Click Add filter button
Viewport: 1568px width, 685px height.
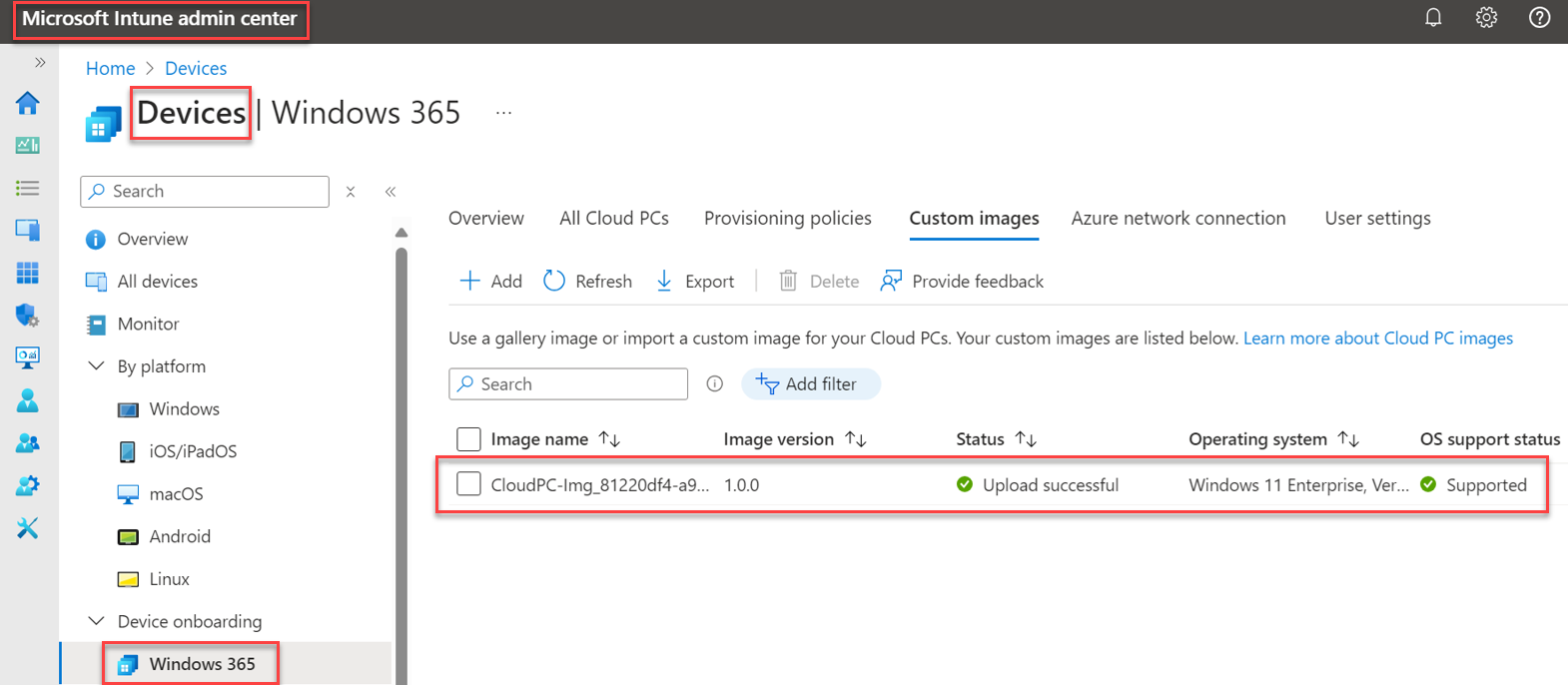(x=811, y=384)
